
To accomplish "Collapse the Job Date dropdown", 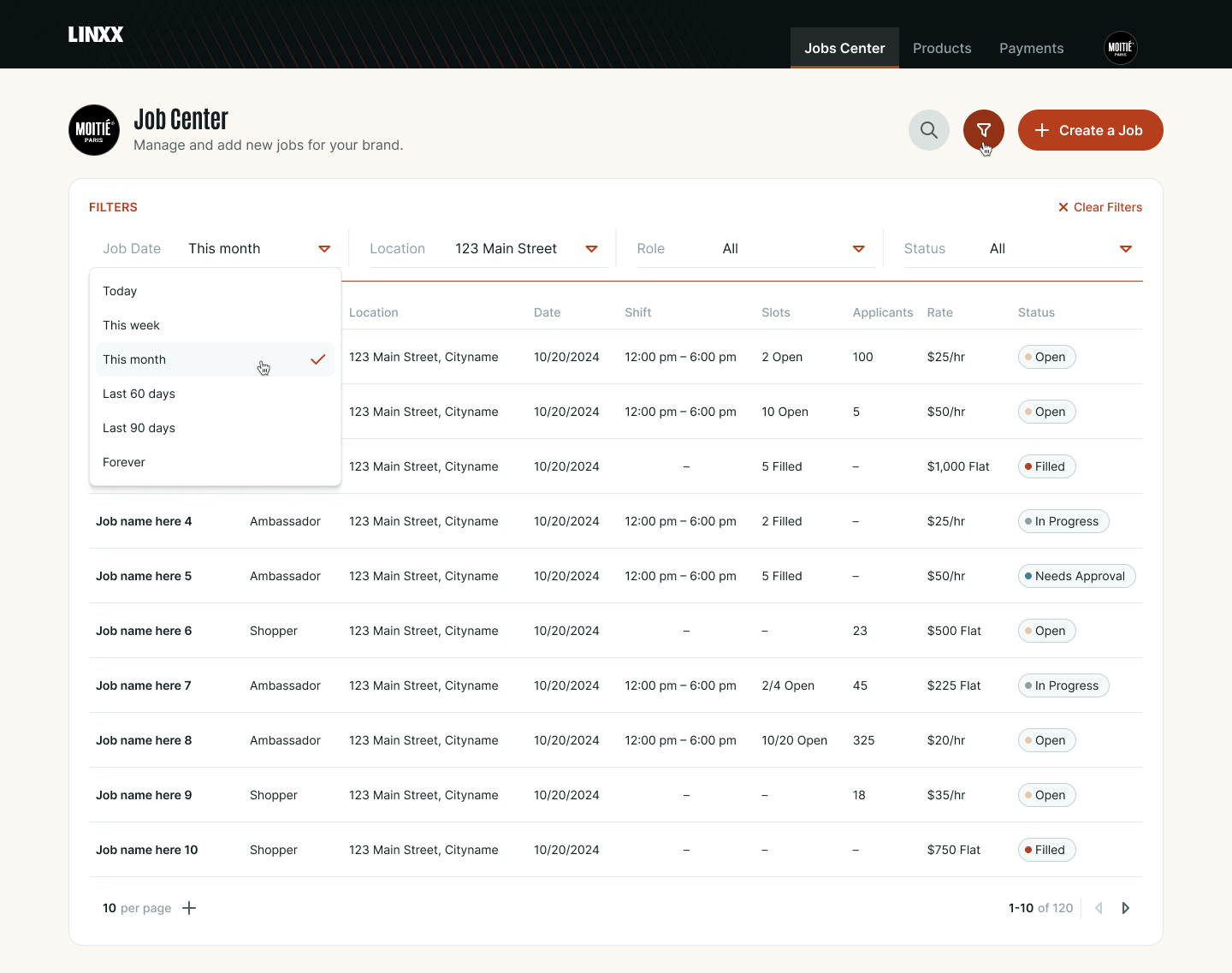I will tap(323, 249).
